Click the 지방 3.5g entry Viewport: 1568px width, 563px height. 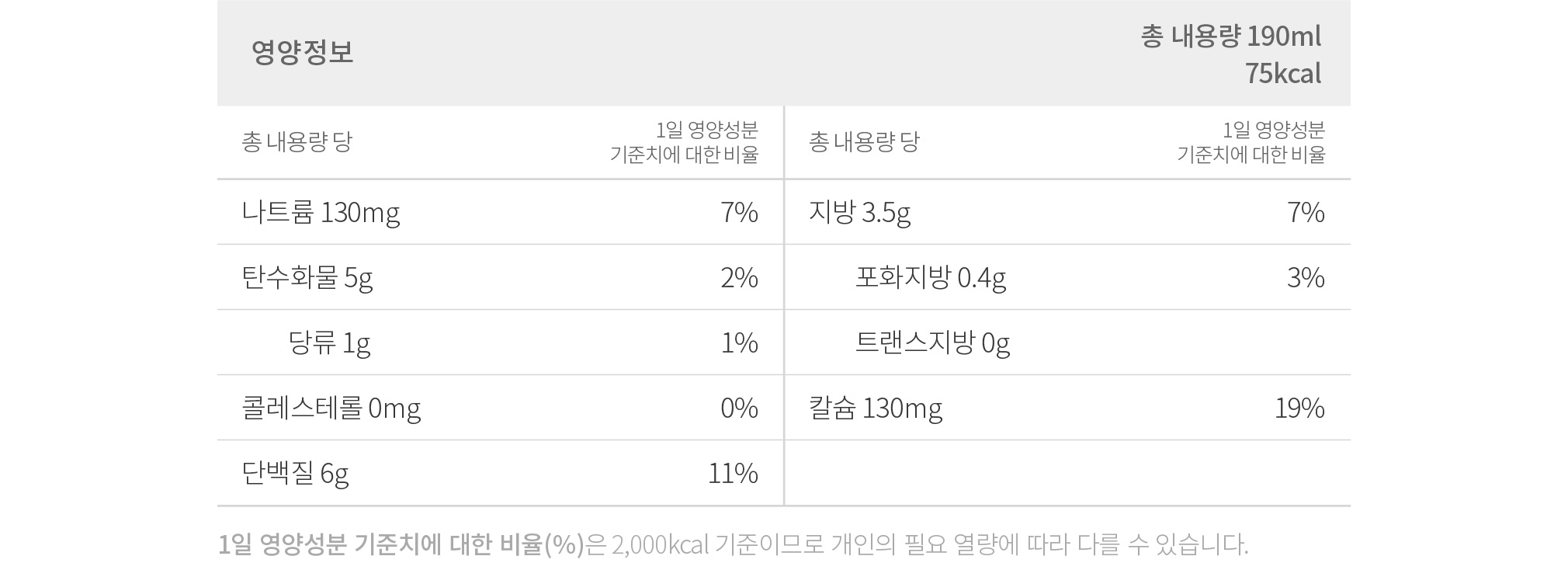860,212
